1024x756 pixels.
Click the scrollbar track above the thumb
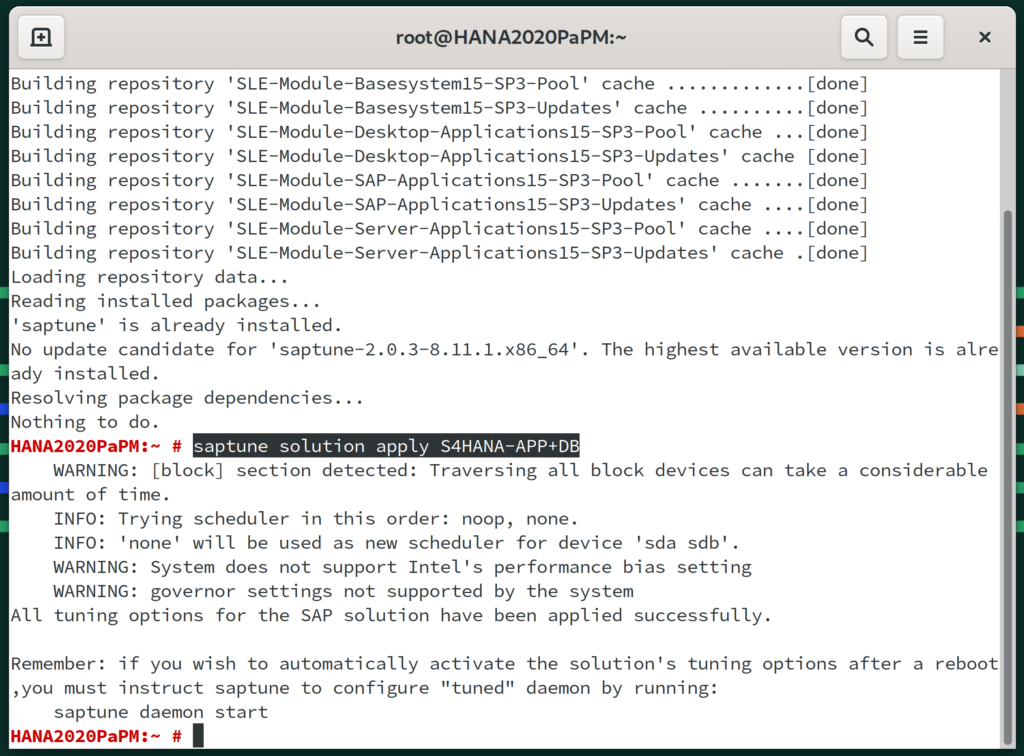(1007, 140)
